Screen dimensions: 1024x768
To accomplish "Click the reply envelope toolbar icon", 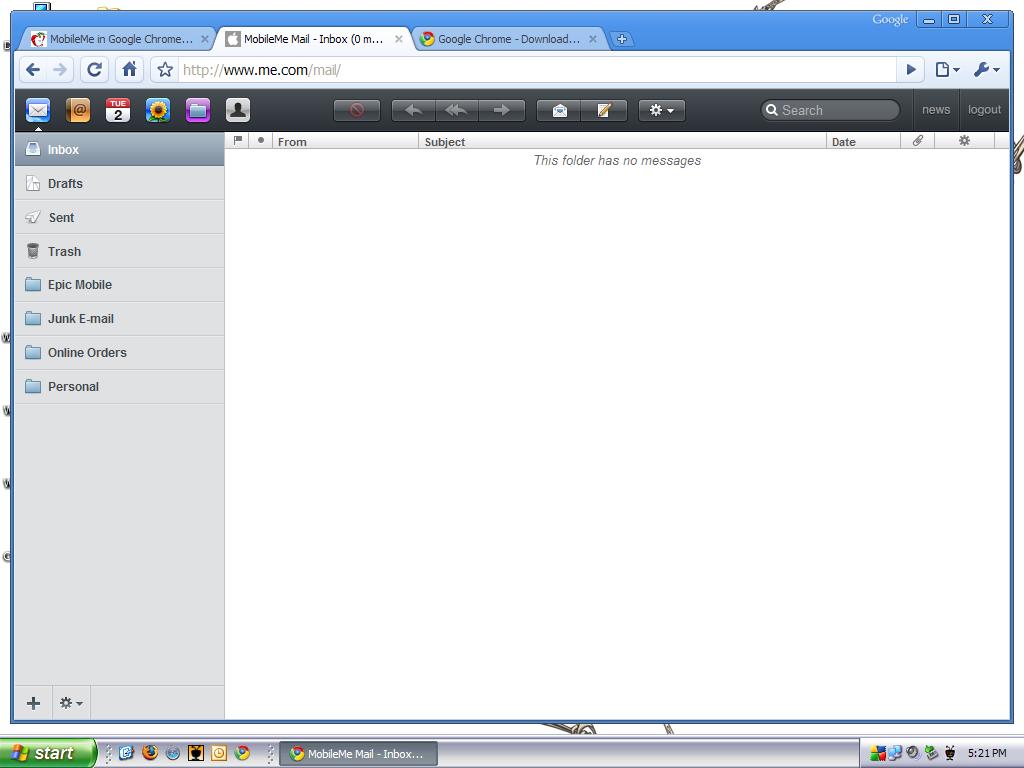I will [560, 110].
